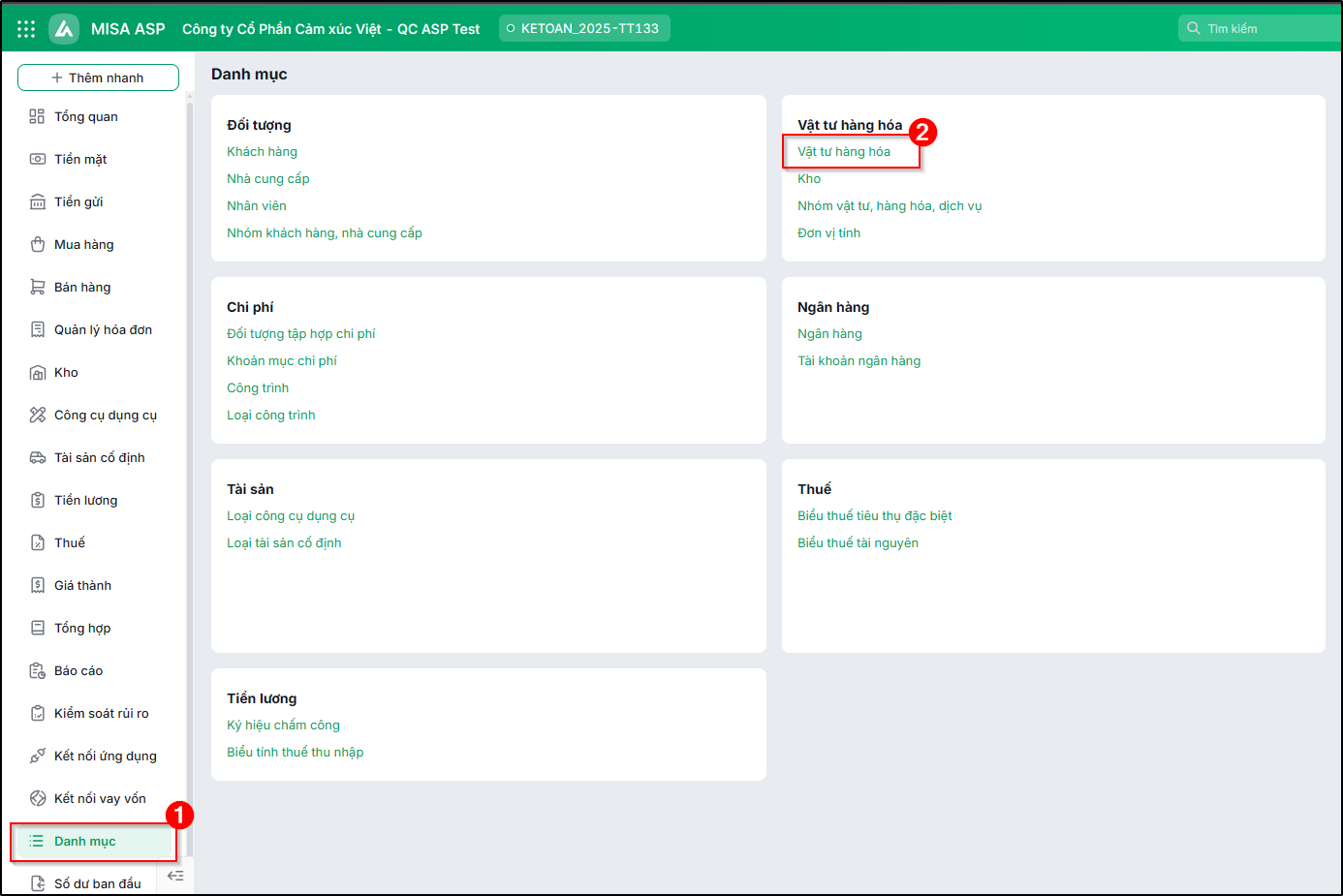This screenshot has height=896, width=1343.
Task: Open Nhóm vật tư, hàng hóa, dịch vụ
Action: (x=890, y=205)
